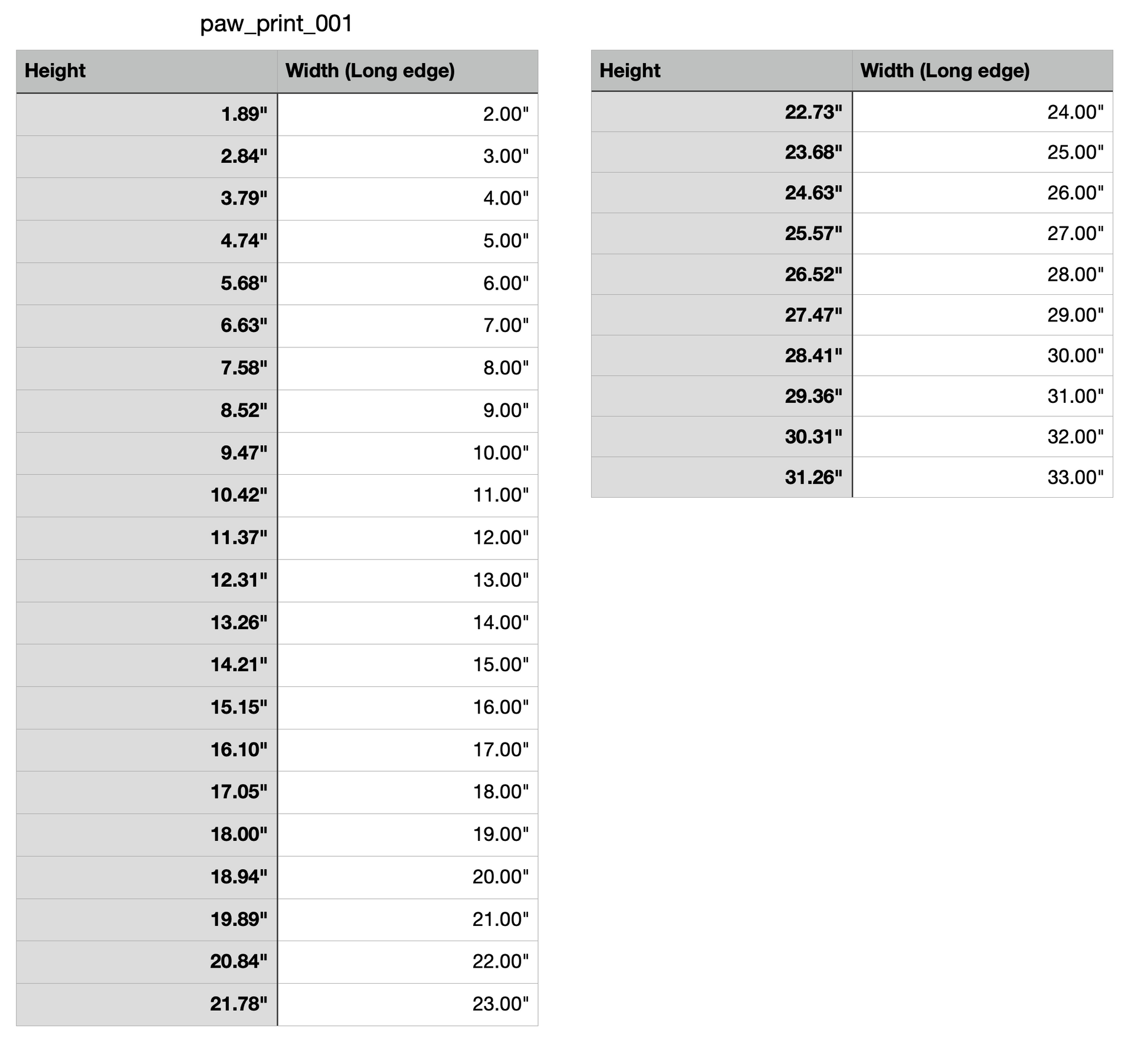1148x1055 pixels.
Task: Click the paw_print_001 table title
Action: [276, 24]
